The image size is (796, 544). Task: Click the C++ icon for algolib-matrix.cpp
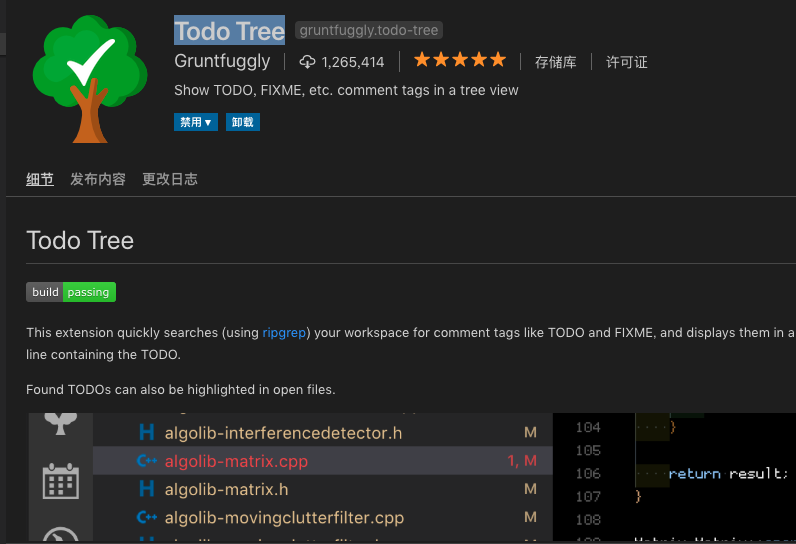(x=147, y=461)
